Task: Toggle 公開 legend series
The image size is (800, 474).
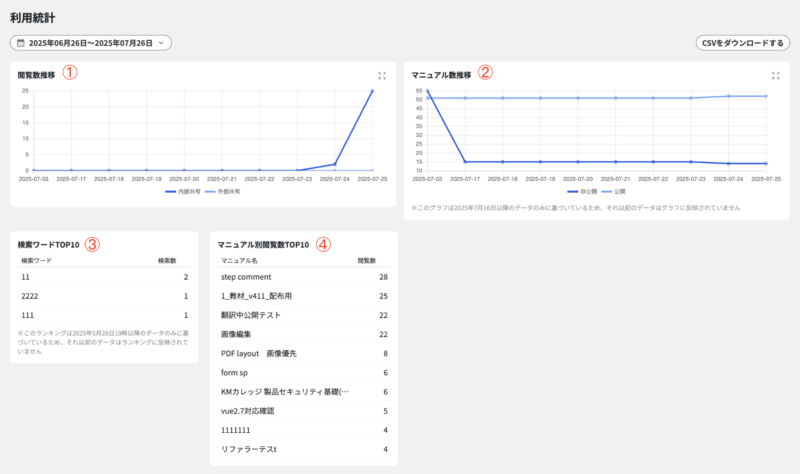Action: click(x=612, y=190)
